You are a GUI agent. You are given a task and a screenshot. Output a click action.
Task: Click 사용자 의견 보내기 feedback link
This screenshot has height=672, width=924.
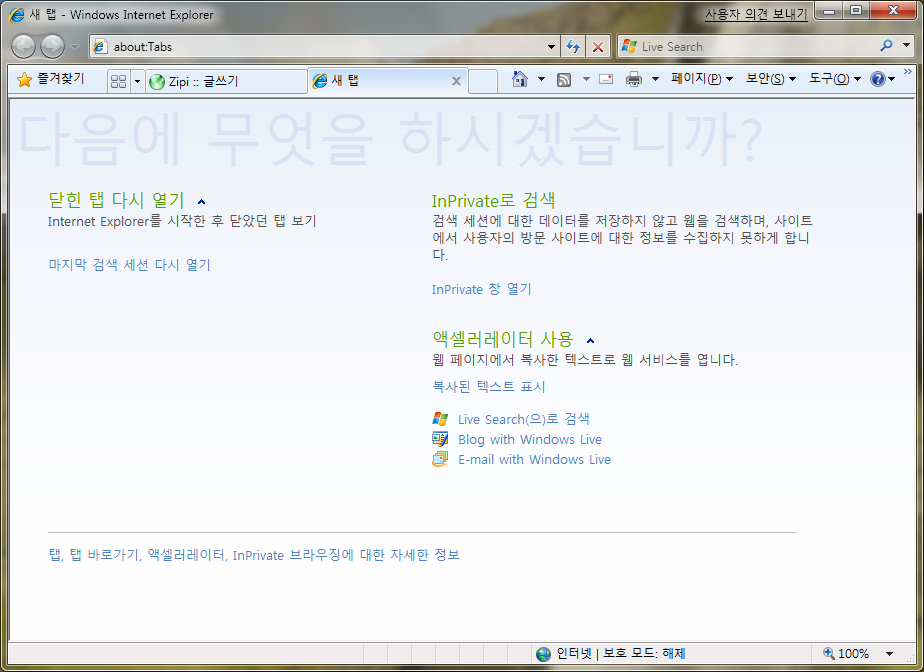click(755, 14)
